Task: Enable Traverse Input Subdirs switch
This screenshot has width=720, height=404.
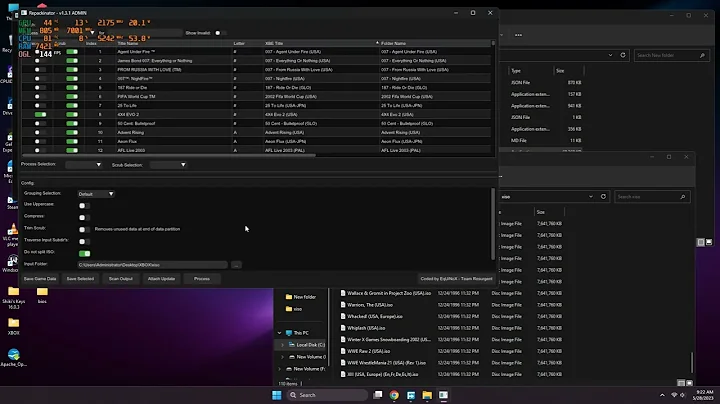Action: 84,241
